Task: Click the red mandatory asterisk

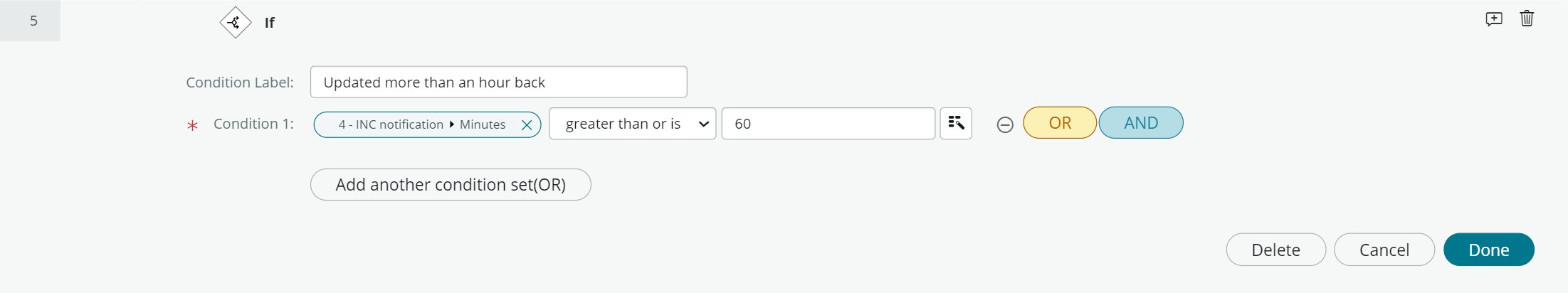Action: [x=192, y=126]
